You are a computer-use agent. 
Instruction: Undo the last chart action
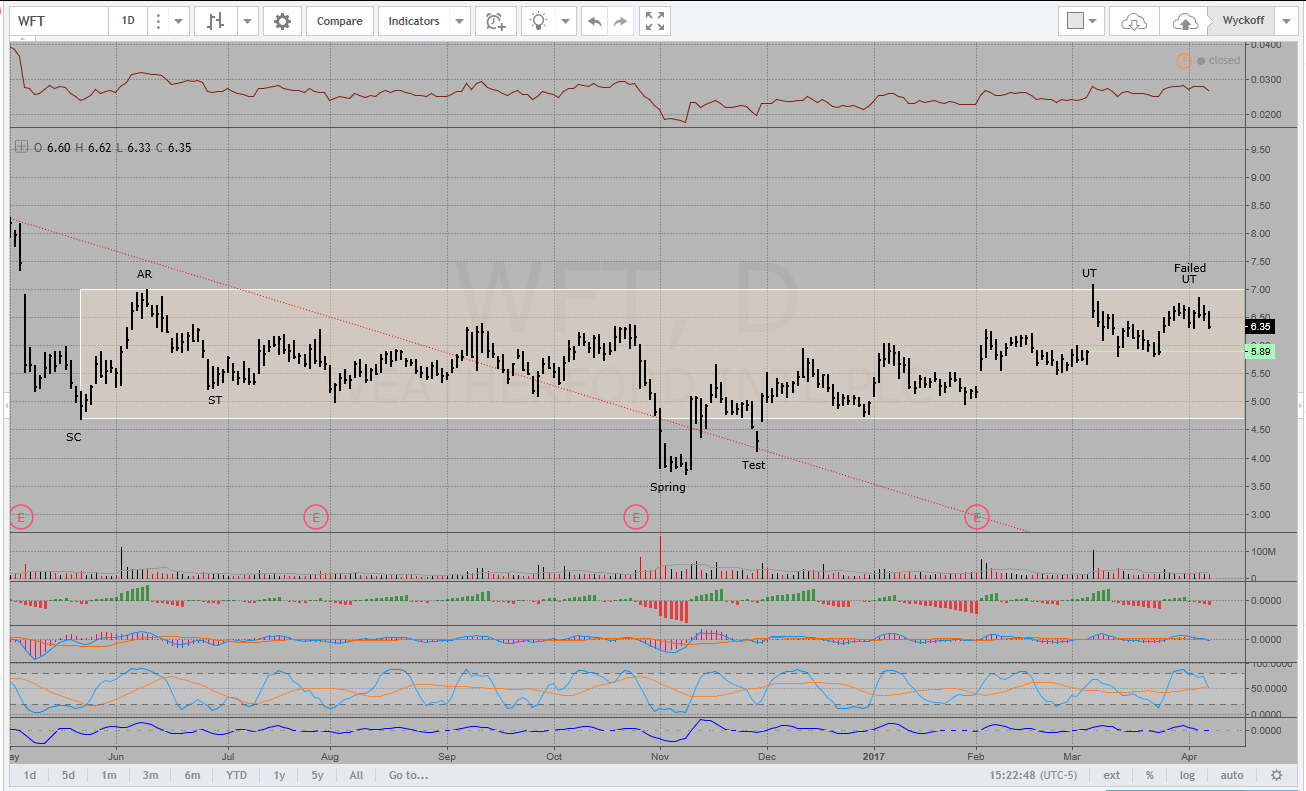point(595,21)
